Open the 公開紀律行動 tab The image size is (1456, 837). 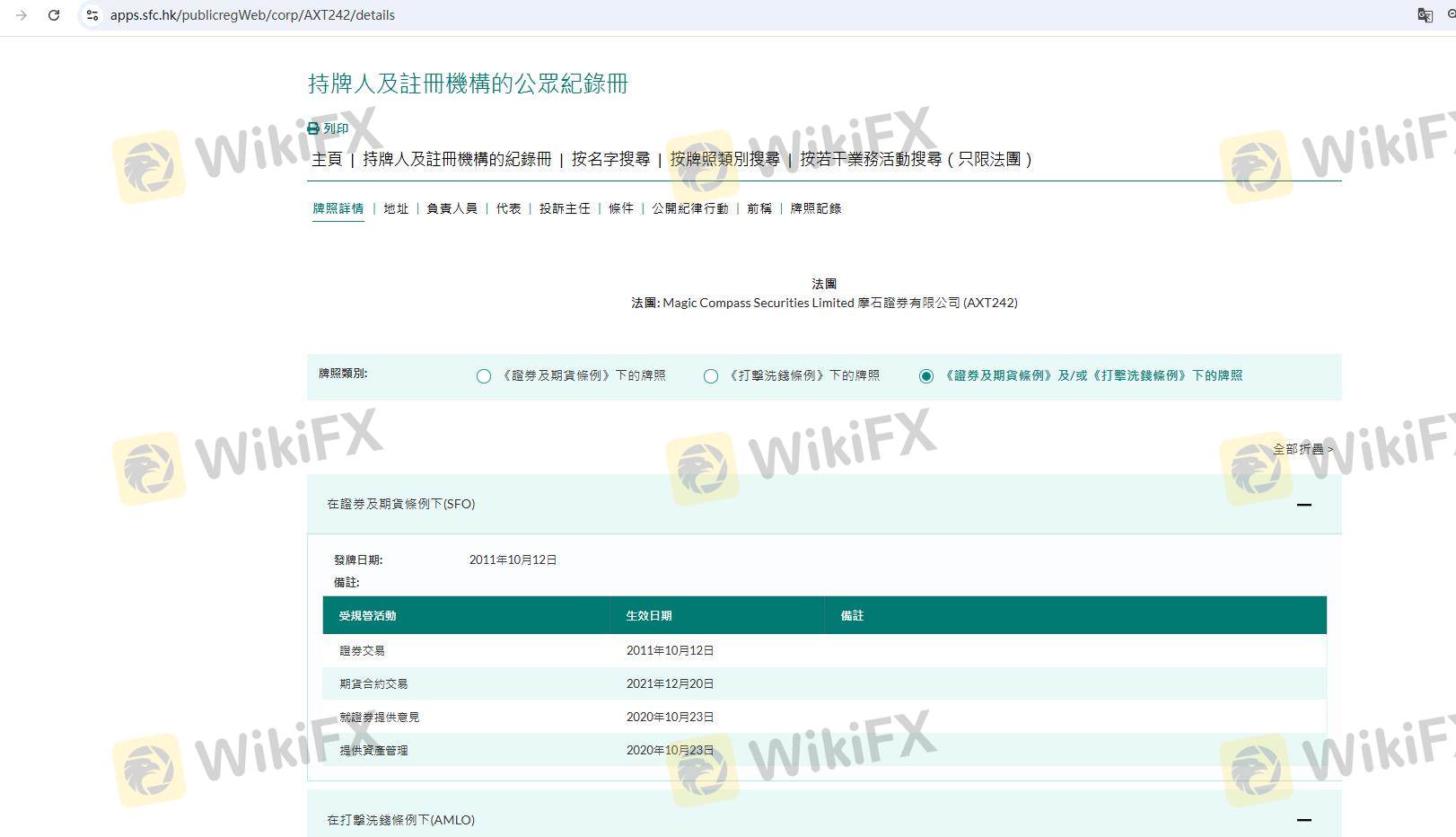[689, 208]
